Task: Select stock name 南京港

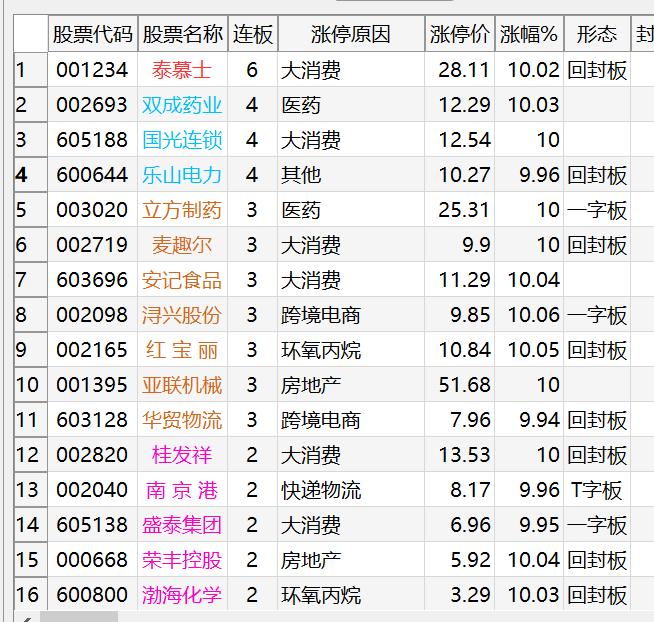Action: pos(182,490)
